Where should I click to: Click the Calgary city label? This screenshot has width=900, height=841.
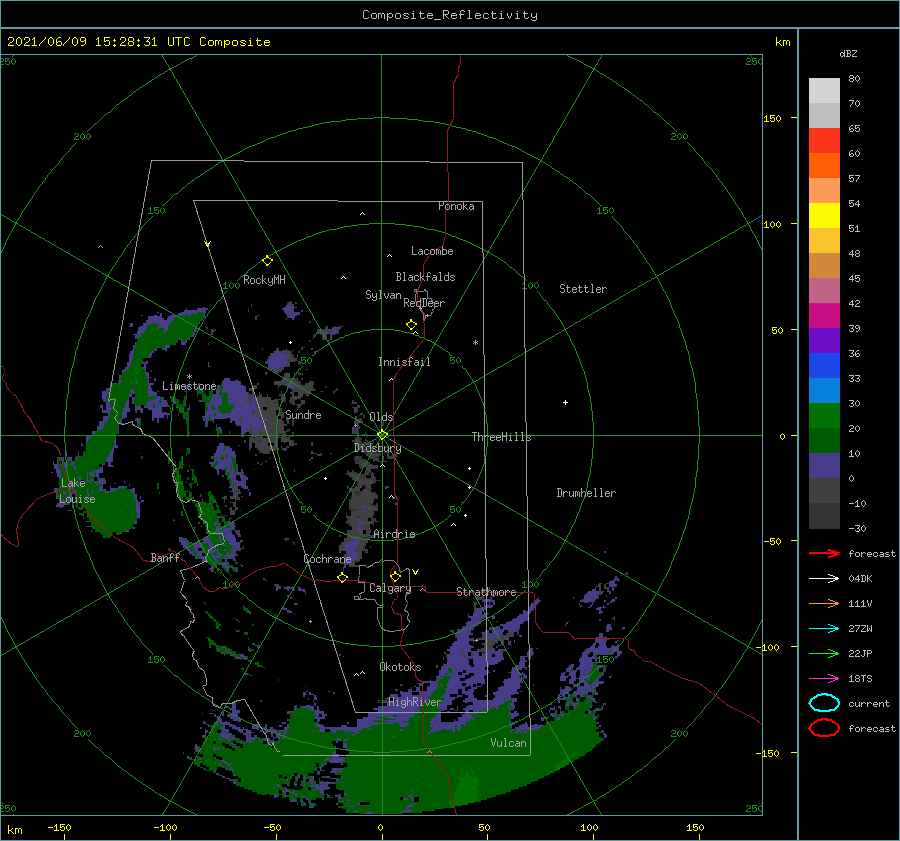(x=390, y=588)
